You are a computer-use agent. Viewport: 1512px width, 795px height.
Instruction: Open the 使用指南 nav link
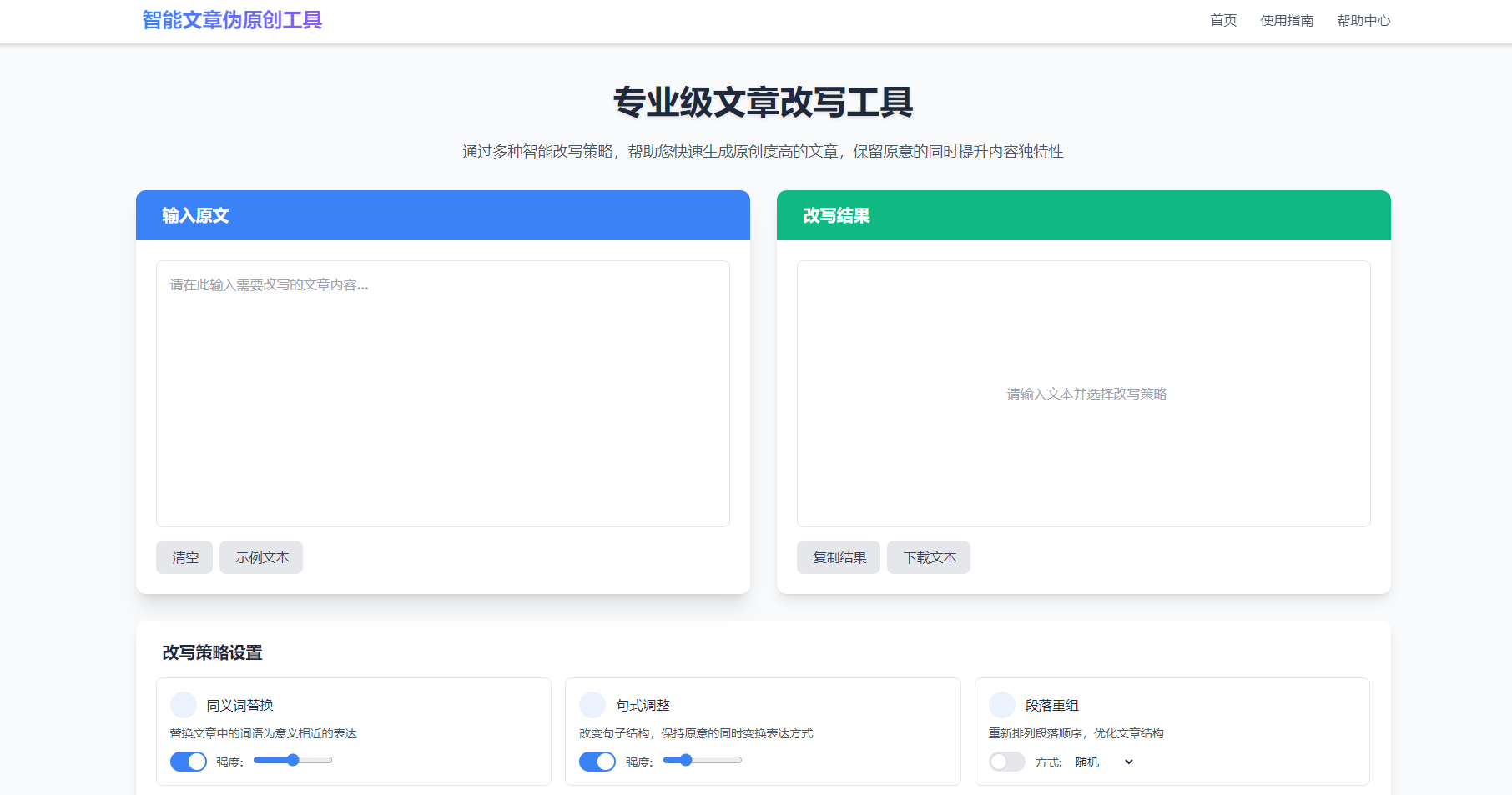(x=1287, y=21)
